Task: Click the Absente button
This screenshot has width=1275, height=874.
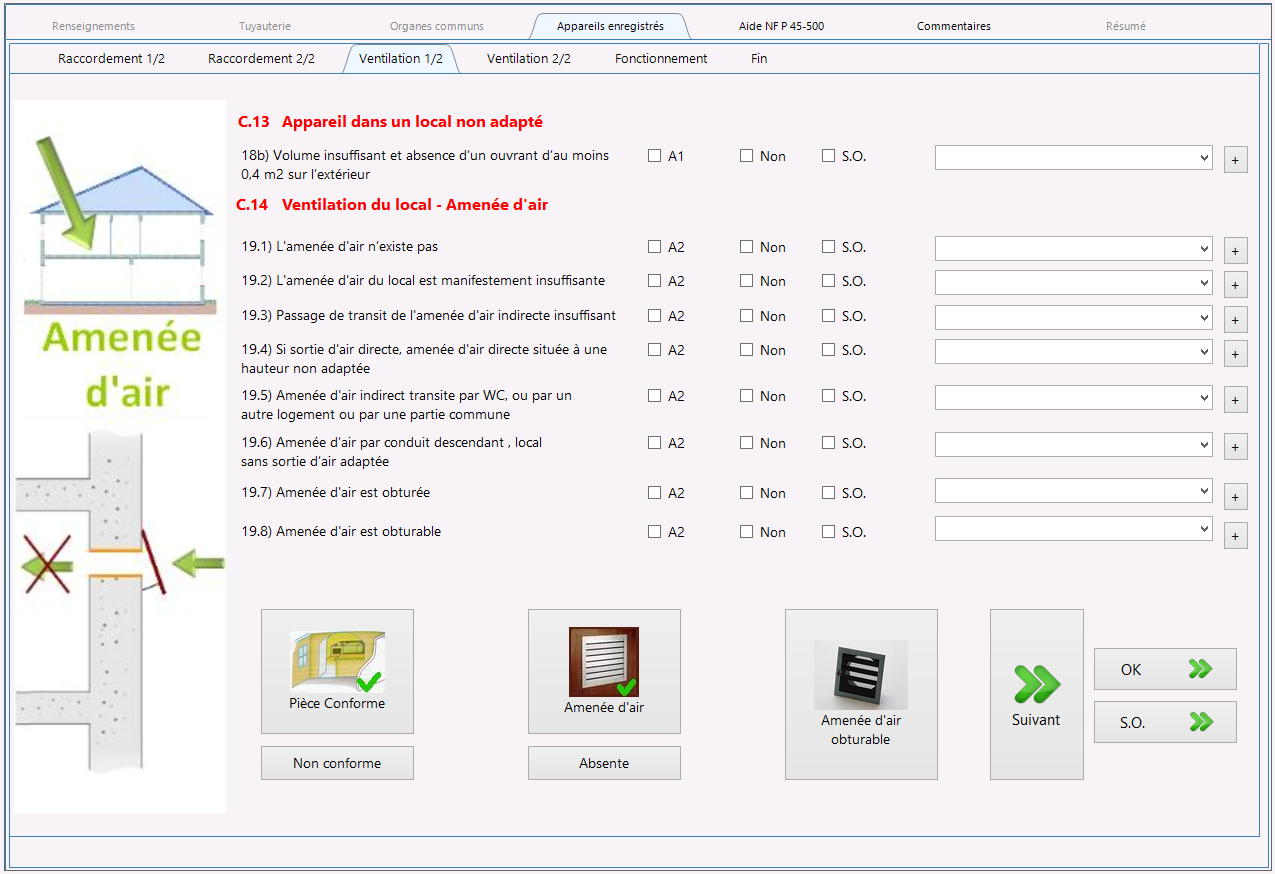Action: coord(604,763)
